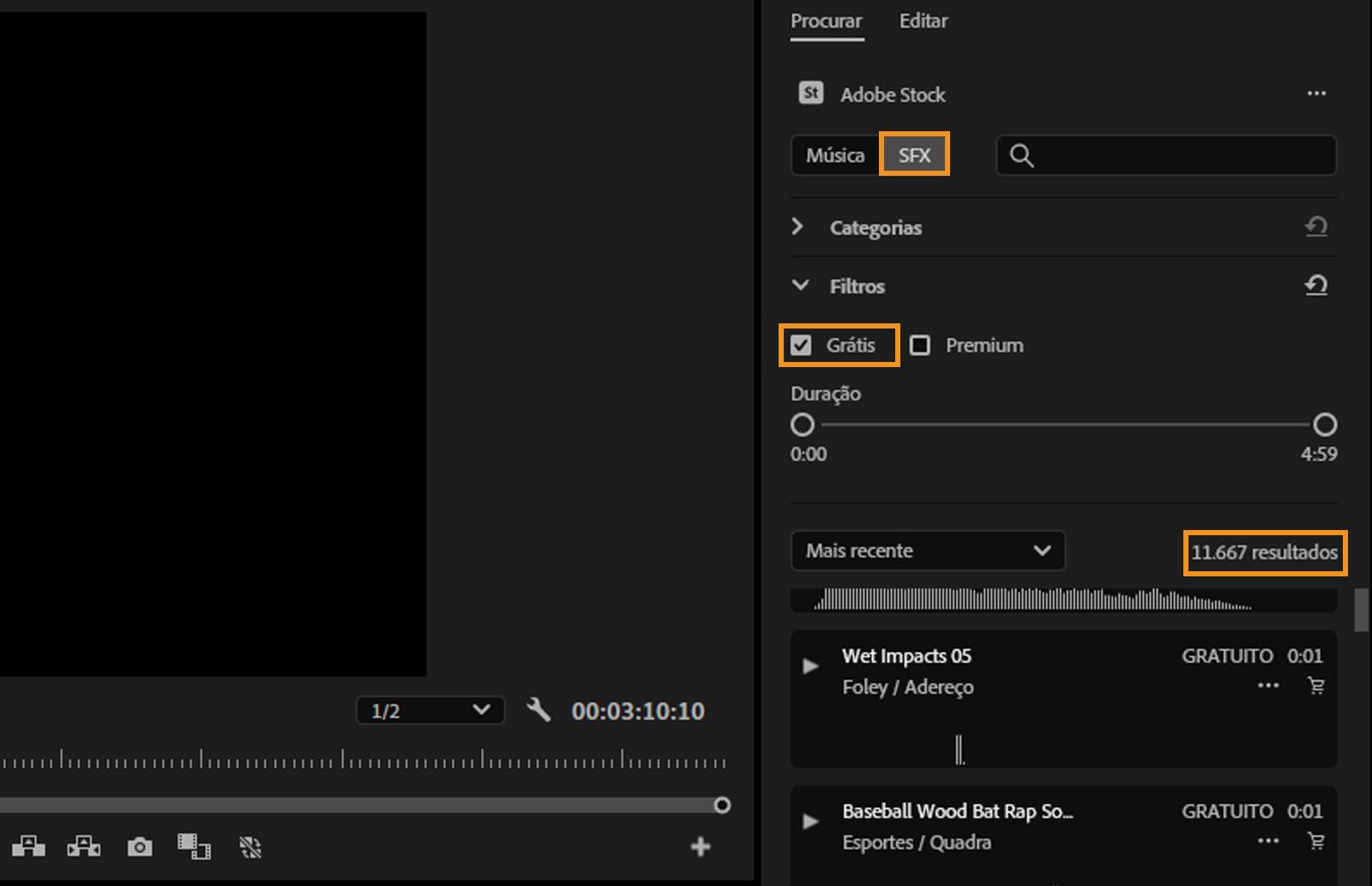Screen dimensions: 1372x886
Task: Open Comparison View in the program monitor
Action: pyautogui.click(x=193, y=847)
